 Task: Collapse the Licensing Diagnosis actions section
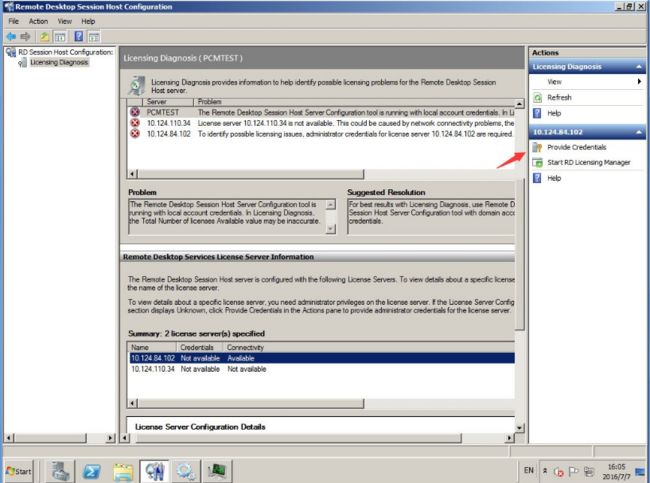(638, 67)
